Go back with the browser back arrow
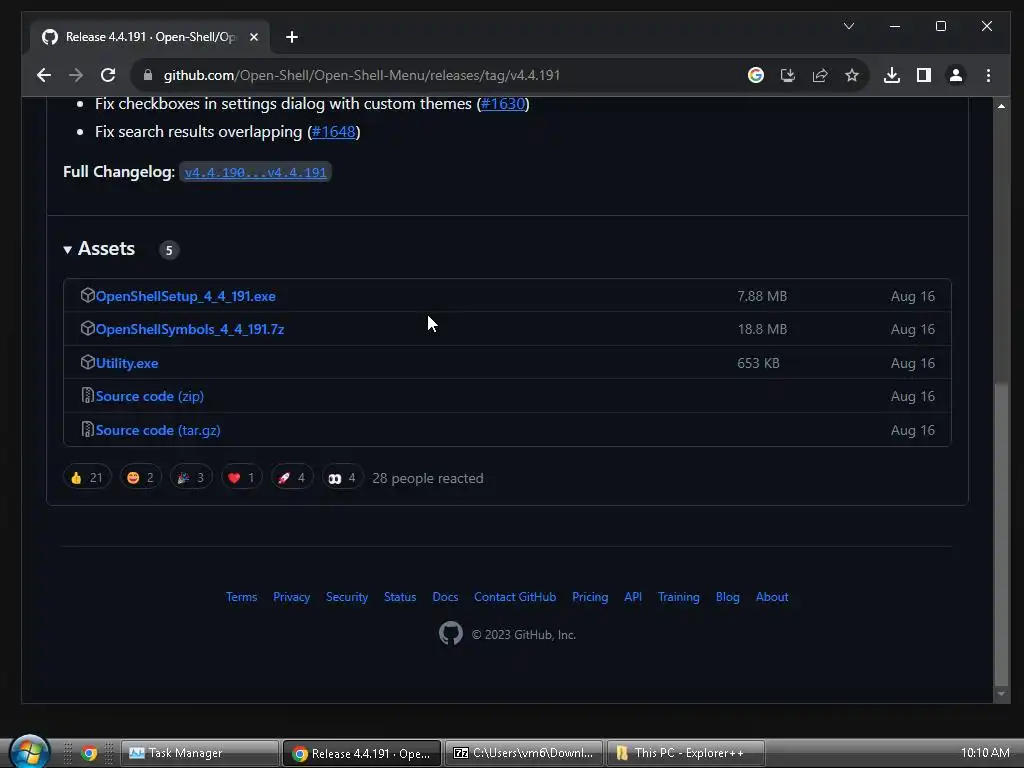This screenshot has height=768, width=1024. click(x=44, y=75)
